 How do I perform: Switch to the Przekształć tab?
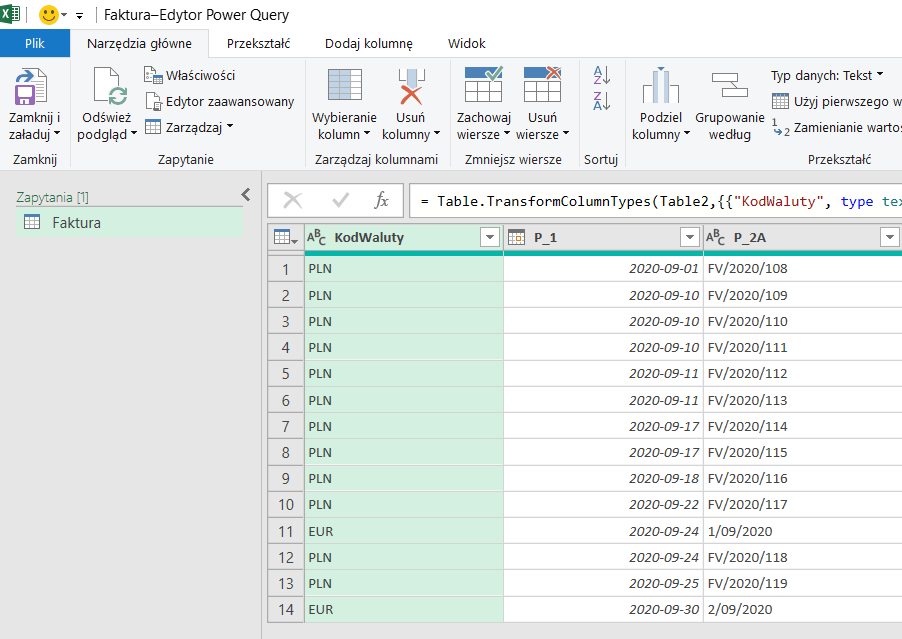pos(258,44)
